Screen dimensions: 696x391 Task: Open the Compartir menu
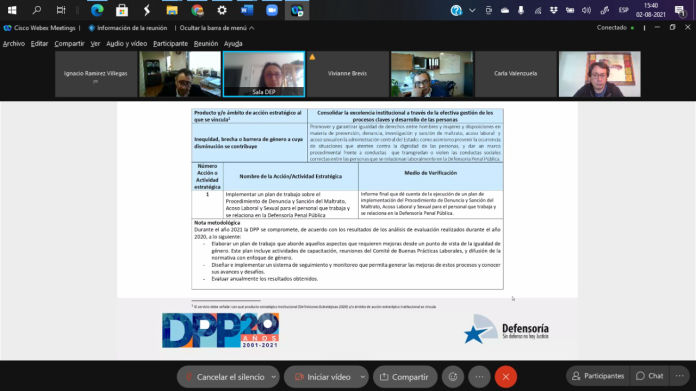click(69, 43)
